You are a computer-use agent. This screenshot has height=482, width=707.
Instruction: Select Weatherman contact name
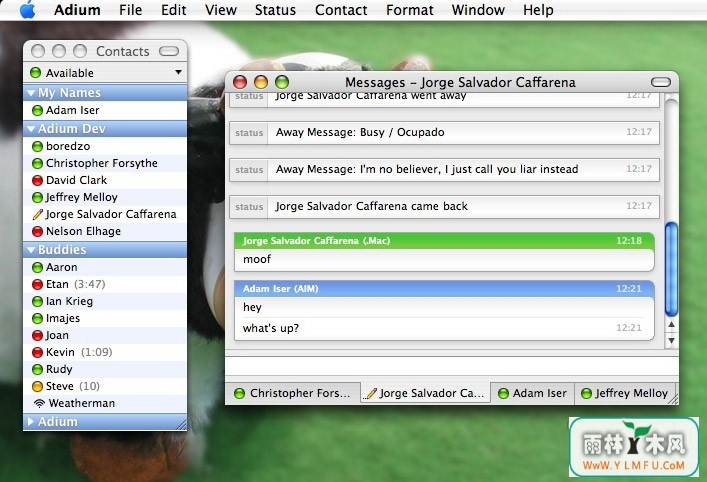82,403
